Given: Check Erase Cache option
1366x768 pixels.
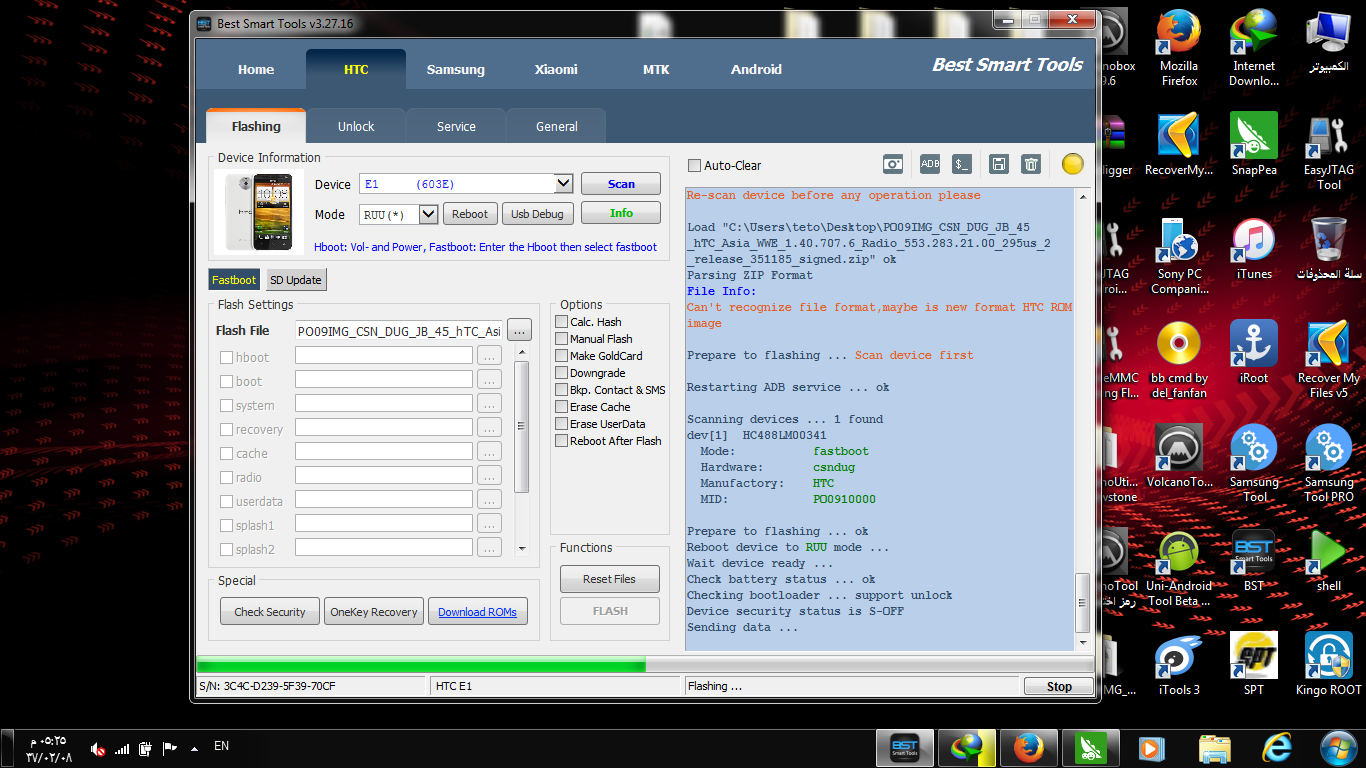Looking at the screenshot, I should 562,407.
